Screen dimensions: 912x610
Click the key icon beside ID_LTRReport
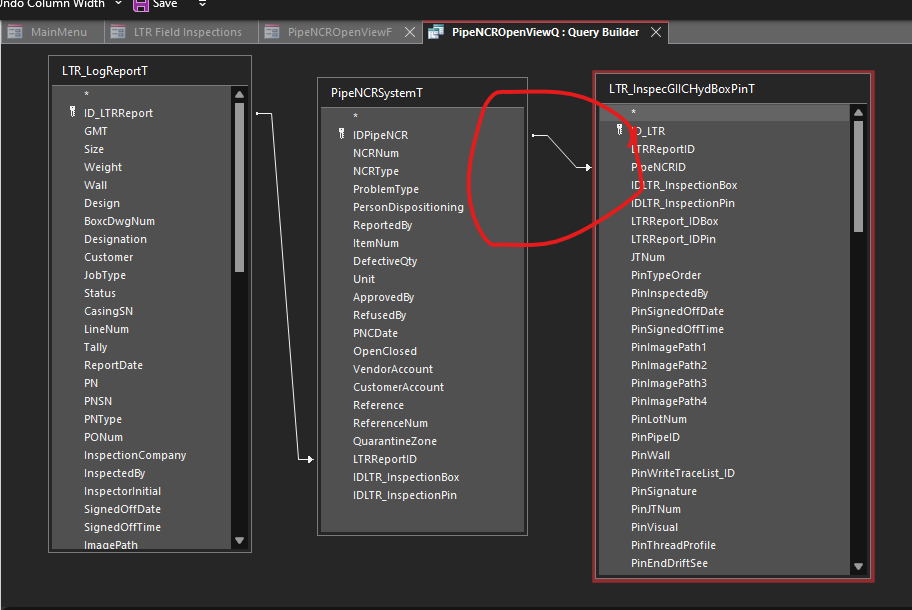pos(73,113)
